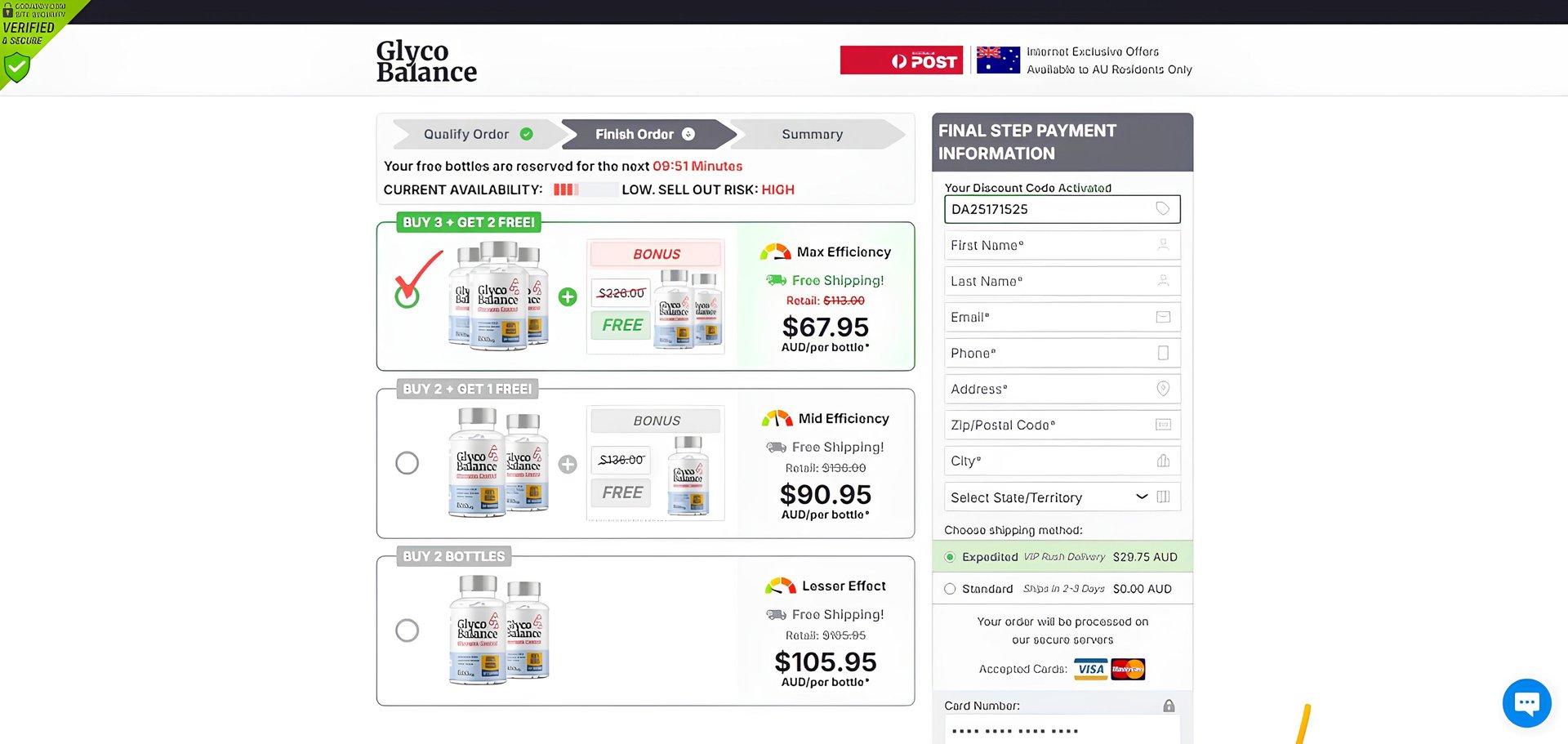This screenshot has height=744, width=1568.
Task: Click the grey plus icon in Buy 2 + Get 1 package
Action: tap(568, 464)
